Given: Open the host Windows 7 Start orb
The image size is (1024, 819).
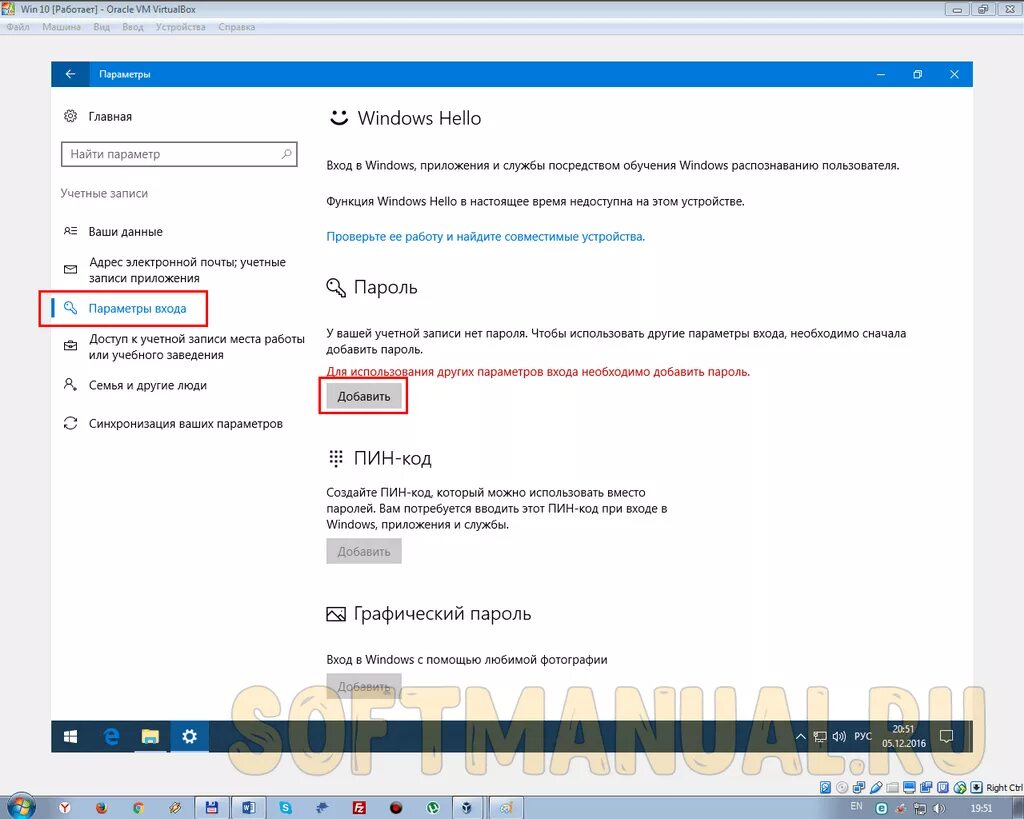Looking at the screenshot, I should (x=20, y=807).
